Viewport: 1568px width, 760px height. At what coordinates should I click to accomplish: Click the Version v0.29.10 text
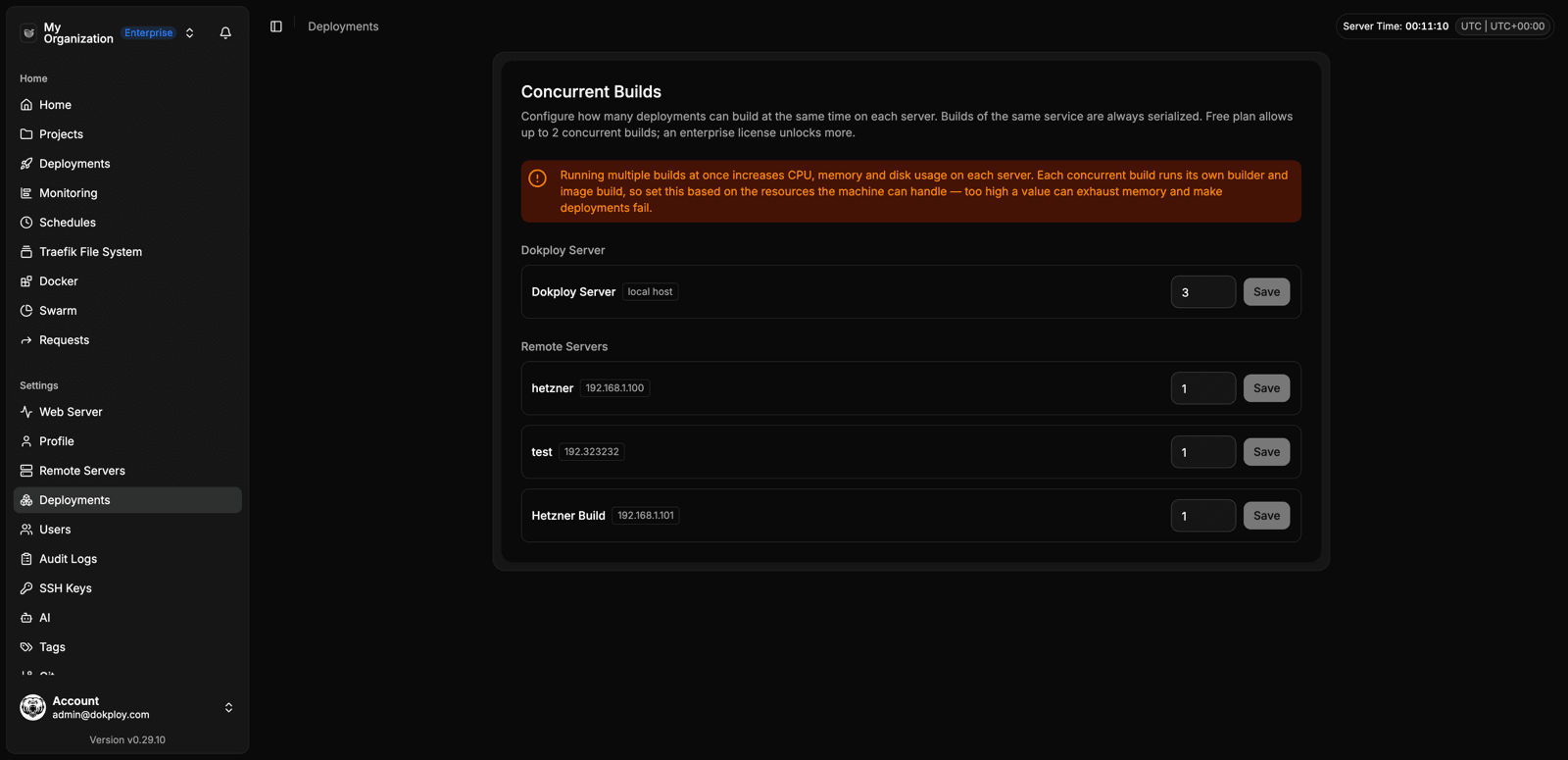(x=127, y=740)
